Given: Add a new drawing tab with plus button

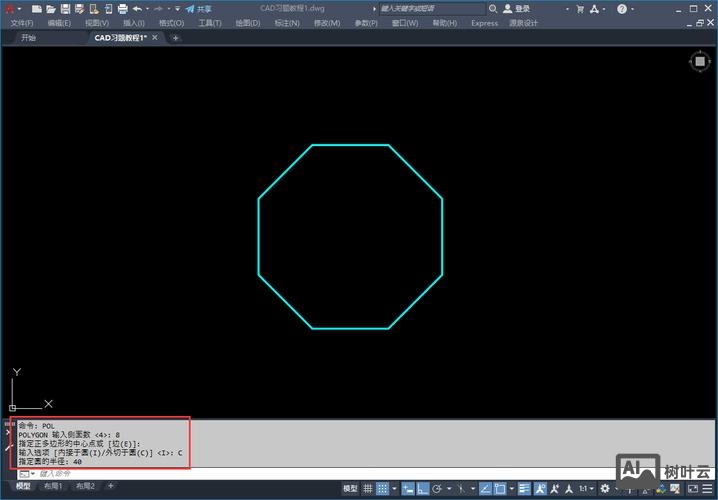Looking at the screenshot, I should 176,38.
